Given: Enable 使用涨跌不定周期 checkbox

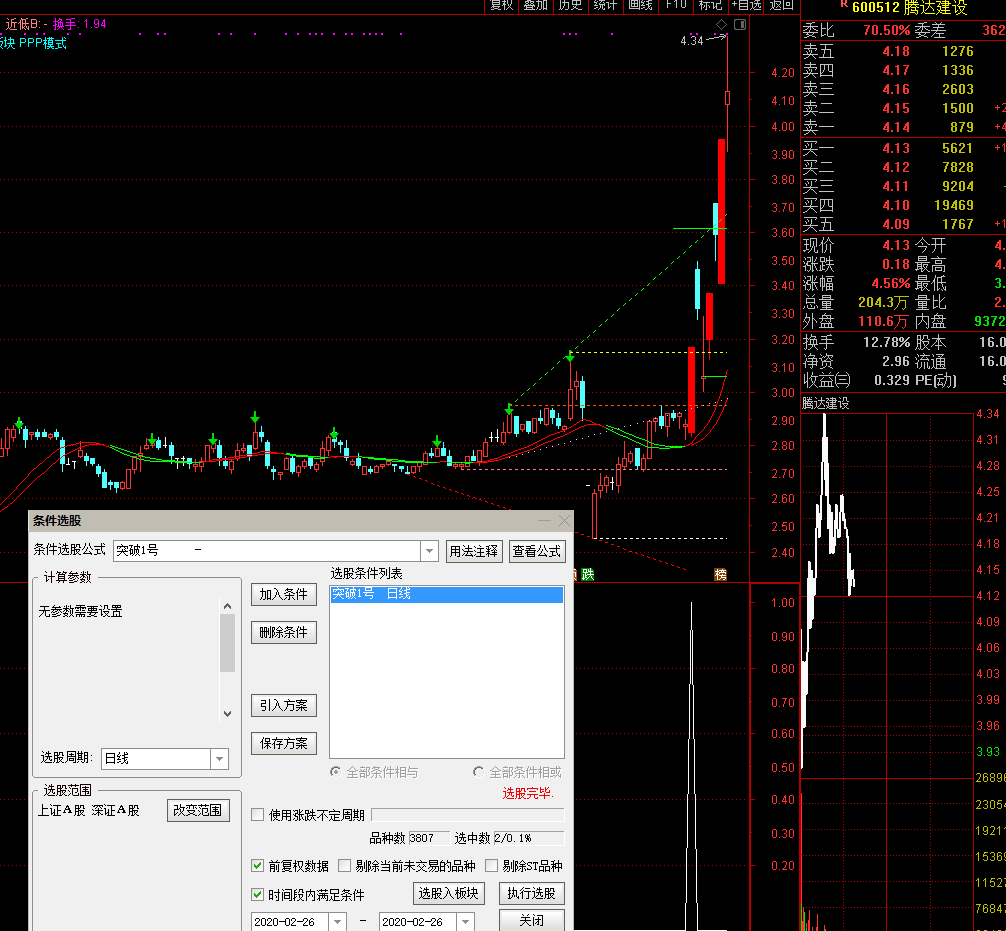Looking at the screenshot, I should 258,815.
